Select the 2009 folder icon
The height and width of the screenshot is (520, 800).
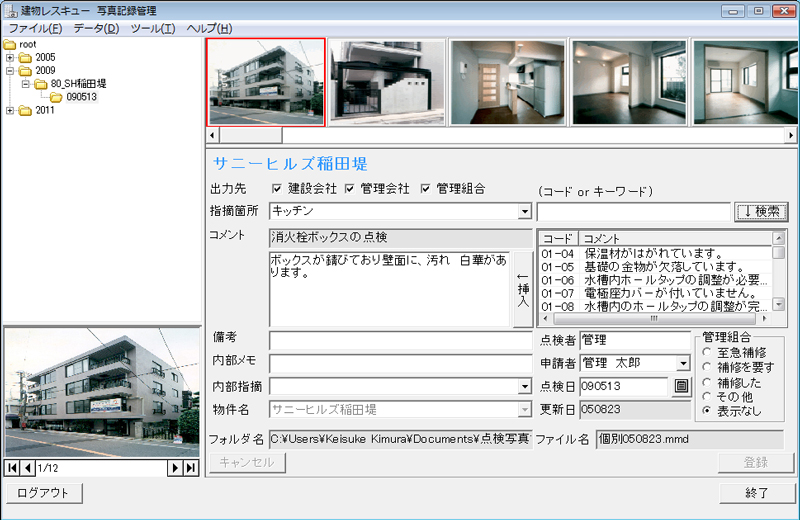[x=25, y=71]
